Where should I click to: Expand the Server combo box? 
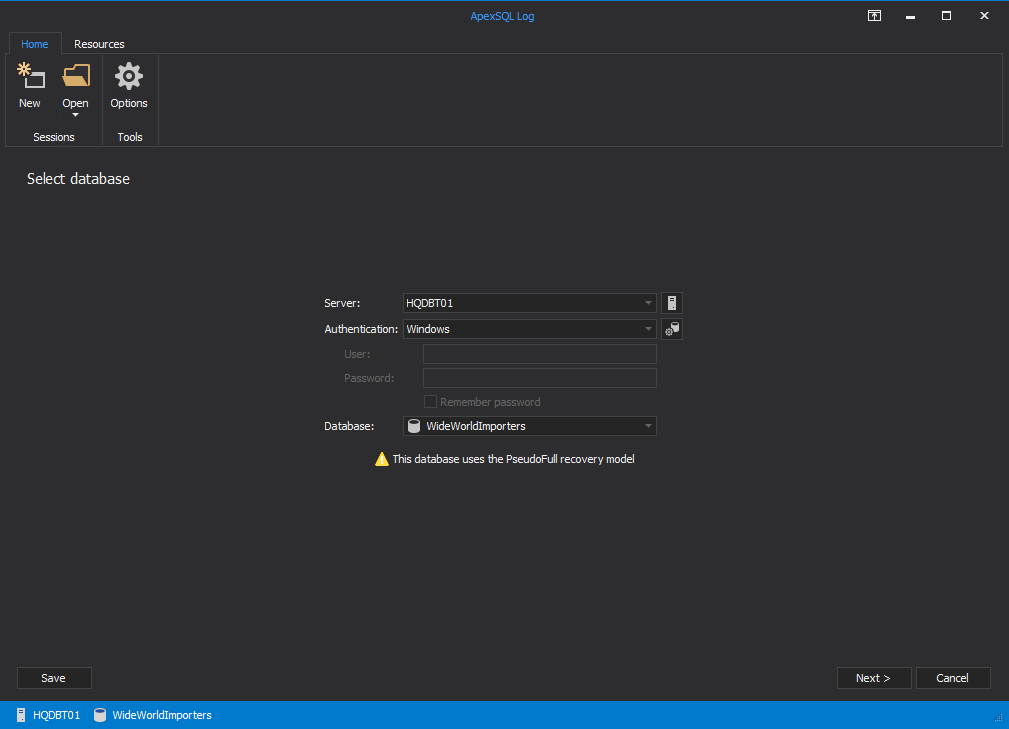click(648, 303)
